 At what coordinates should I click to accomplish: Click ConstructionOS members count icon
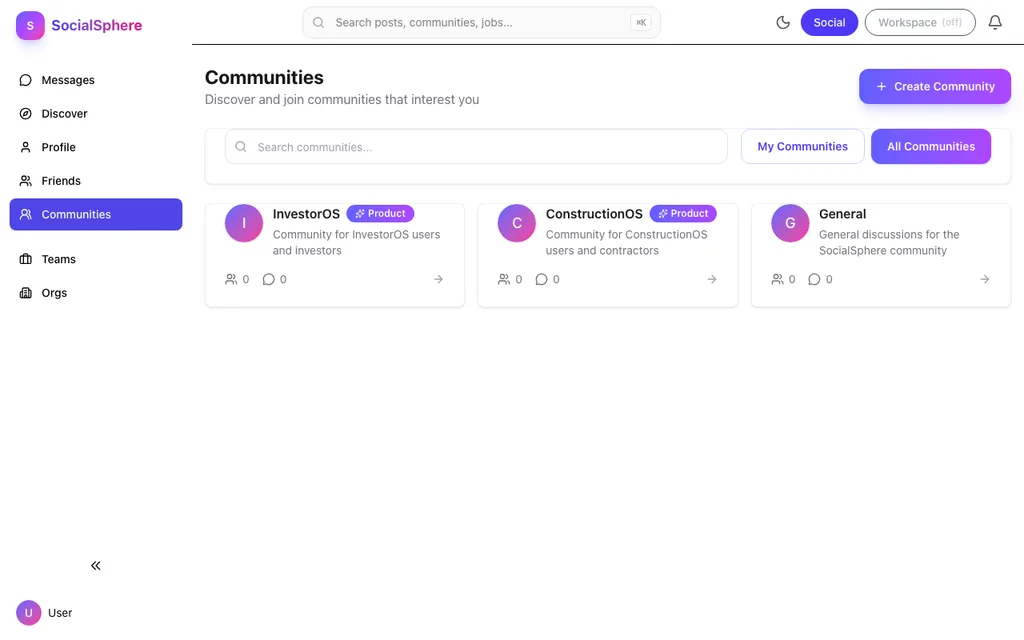click(x=504, y=280)
